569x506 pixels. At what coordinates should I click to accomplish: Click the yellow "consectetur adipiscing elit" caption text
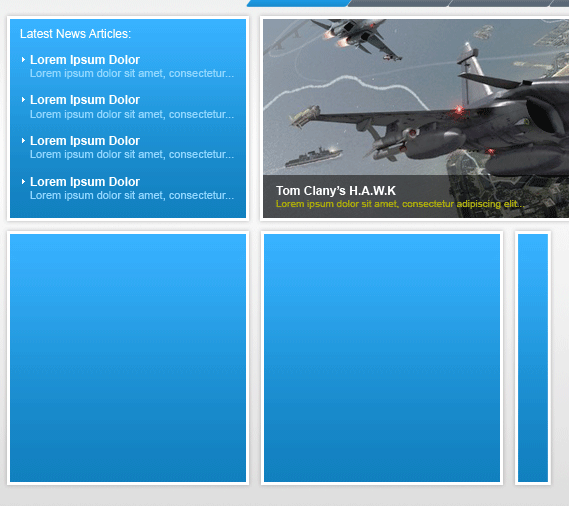click(463, 204)
